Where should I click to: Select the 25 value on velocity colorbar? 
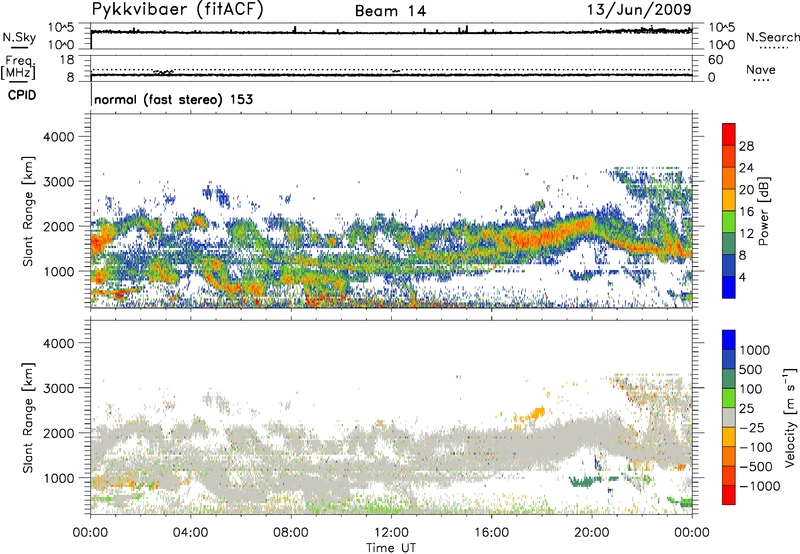click(747, 408)
